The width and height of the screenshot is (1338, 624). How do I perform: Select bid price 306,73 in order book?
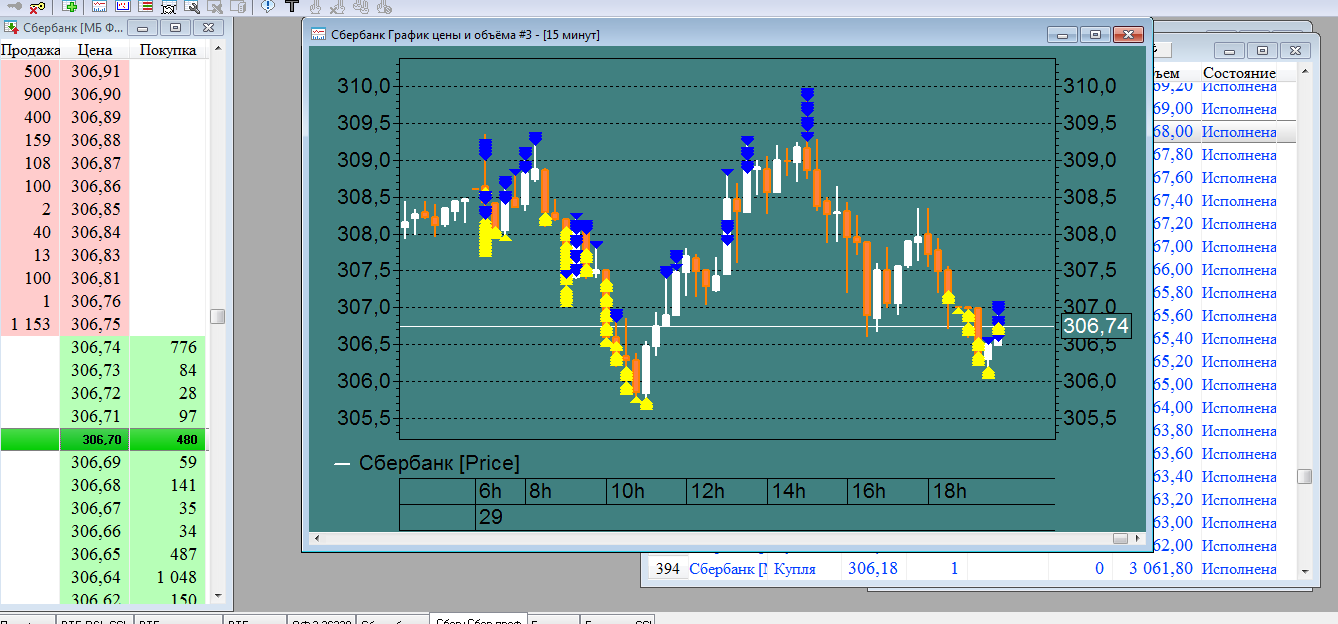[96, 370]
